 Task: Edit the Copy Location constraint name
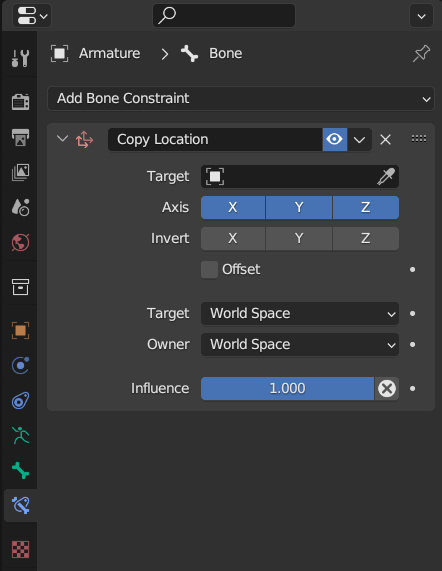coord(215,139)
